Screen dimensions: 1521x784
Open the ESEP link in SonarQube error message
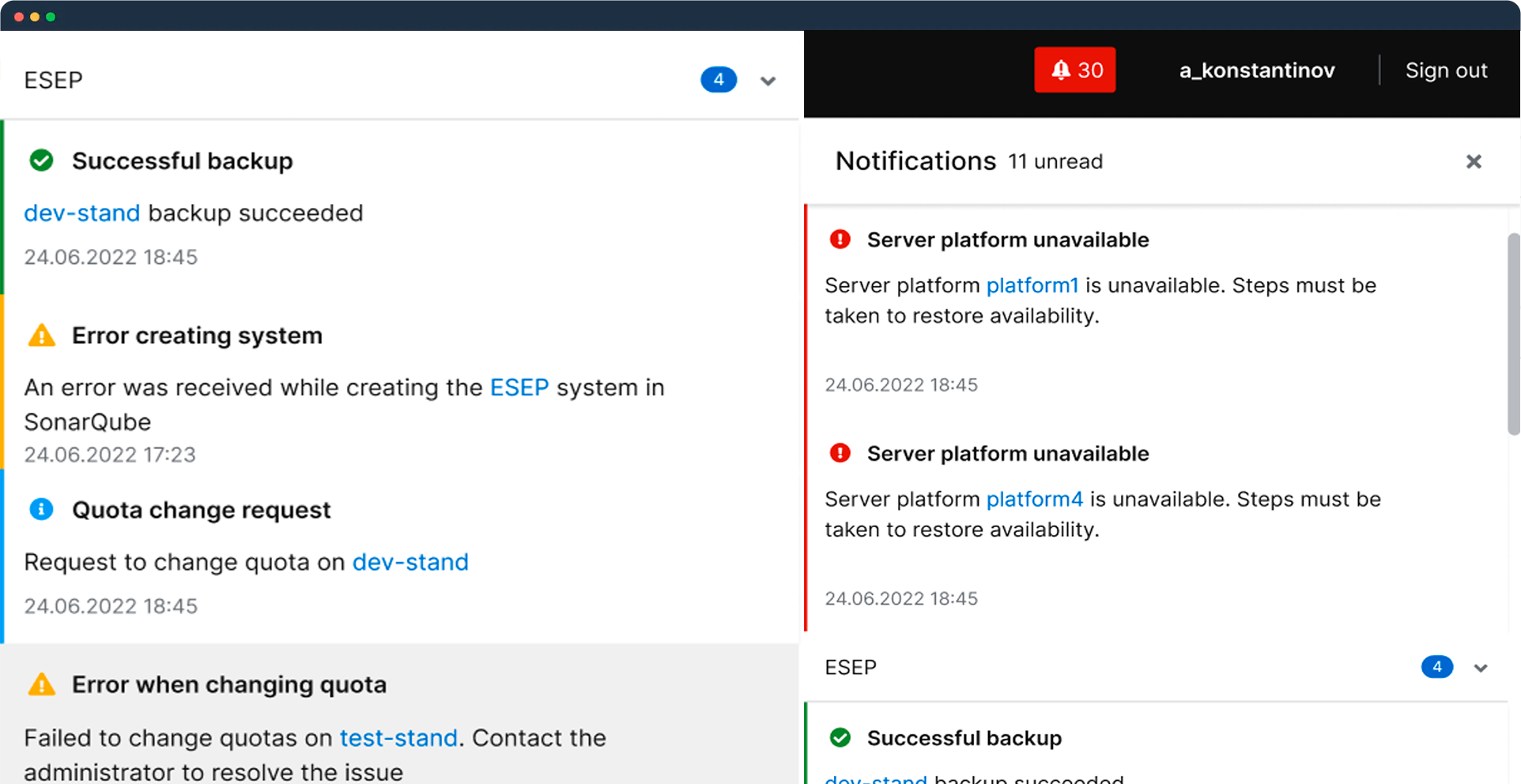click(x=519, y=387)
